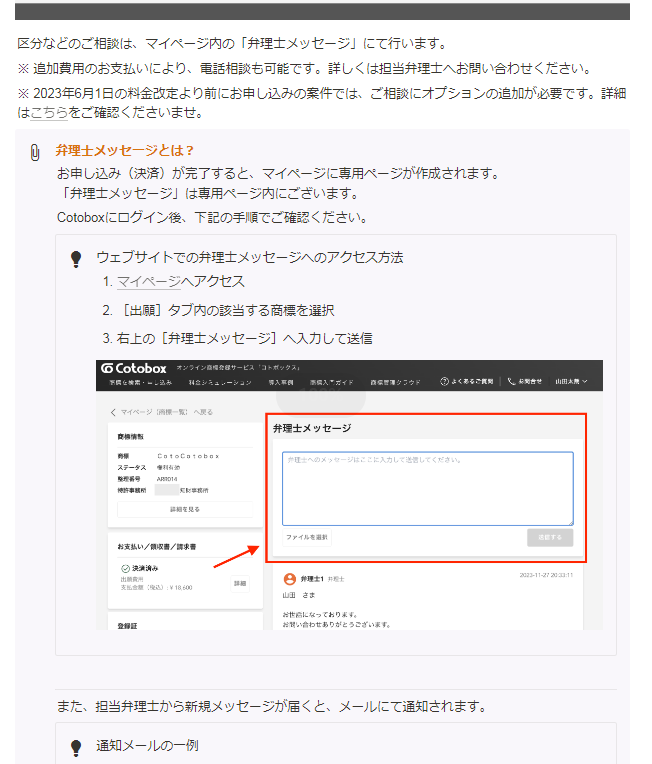Screen dimensions: 652x764
Task: Follow the こちら link for option details
Action: pos(49,112)
